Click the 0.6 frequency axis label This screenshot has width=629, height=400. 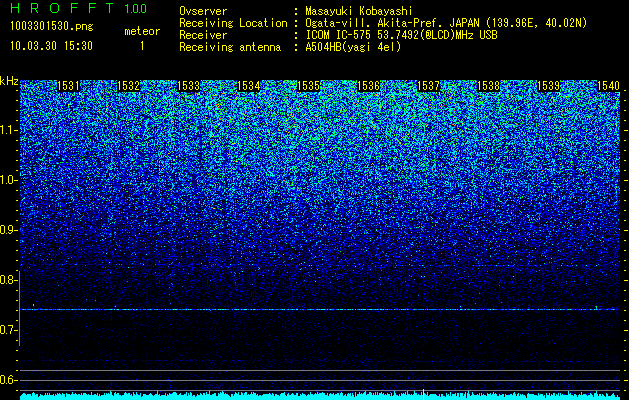click(8, 380)
